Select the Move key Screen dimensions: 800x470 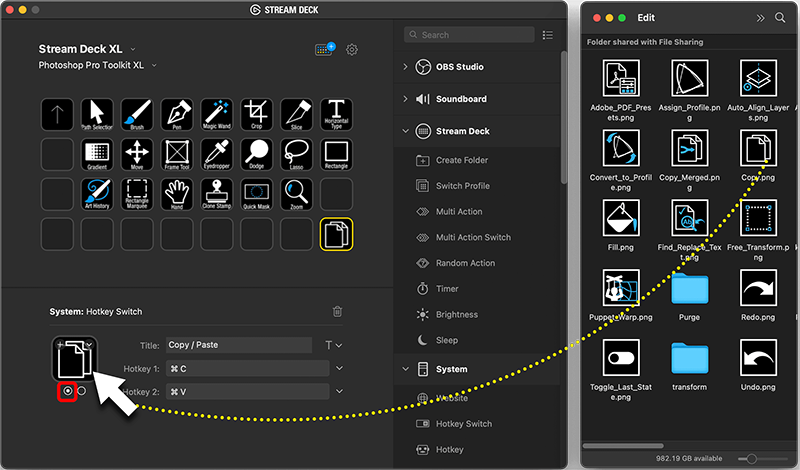(137, 154)
